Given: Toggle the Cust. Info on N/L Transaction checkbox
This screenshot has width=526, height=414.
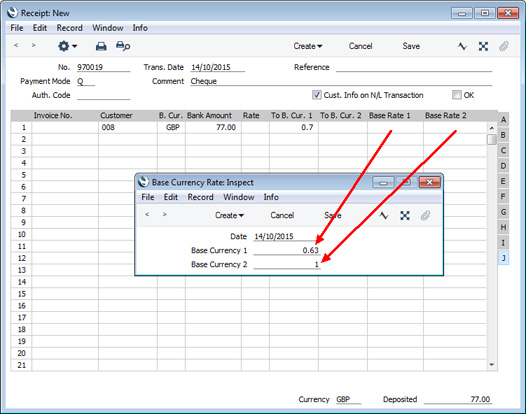Looking at the screenshot, I should click(x=316, y=95).
